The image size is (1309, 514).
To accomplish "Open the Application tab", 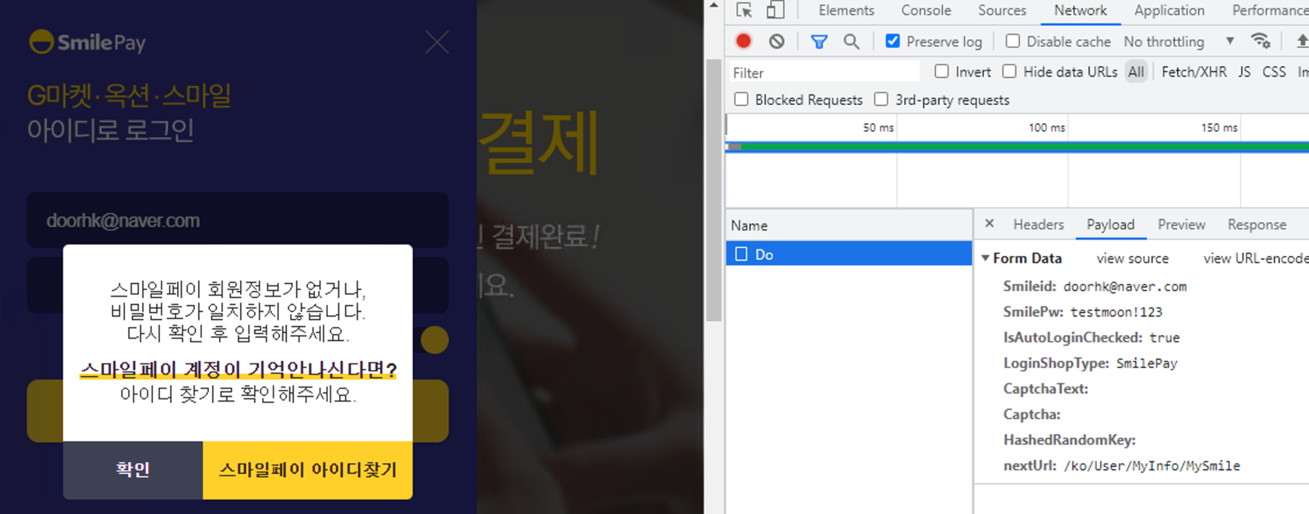I will 1169,10.
